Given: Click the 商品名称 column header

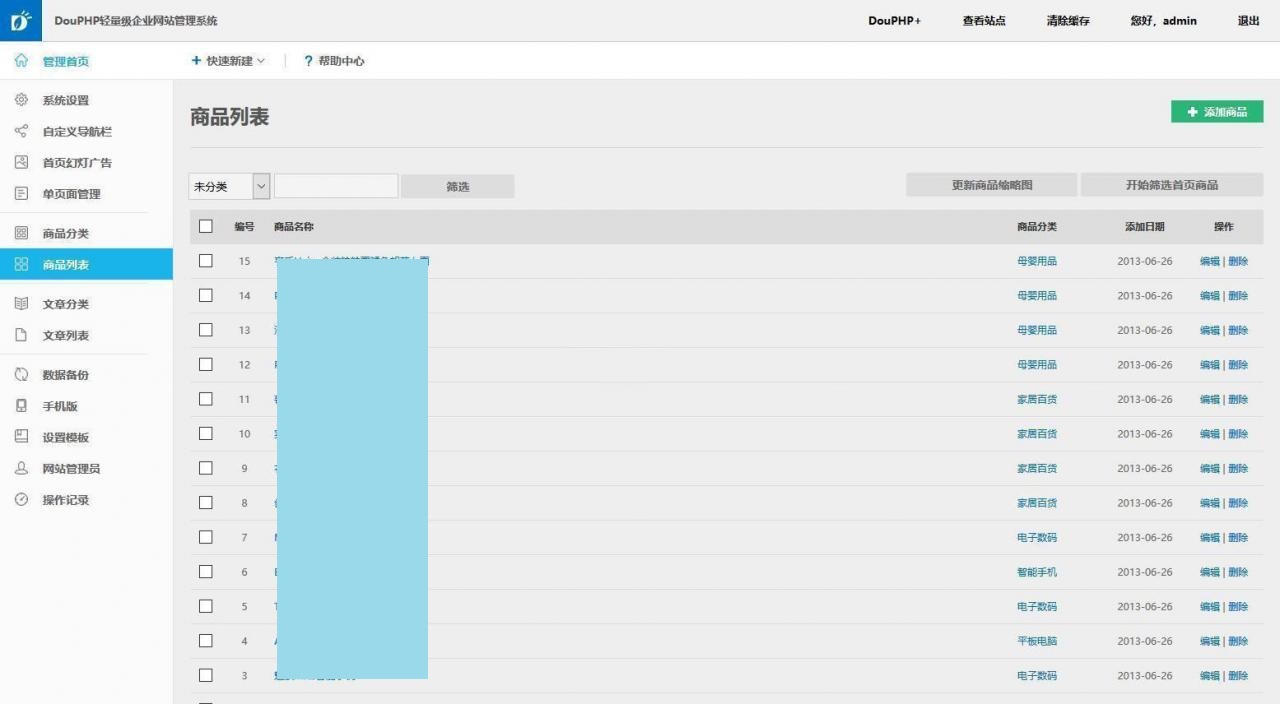Looking at the screenshot, I should pyautogui.click(x=294, y=227).
